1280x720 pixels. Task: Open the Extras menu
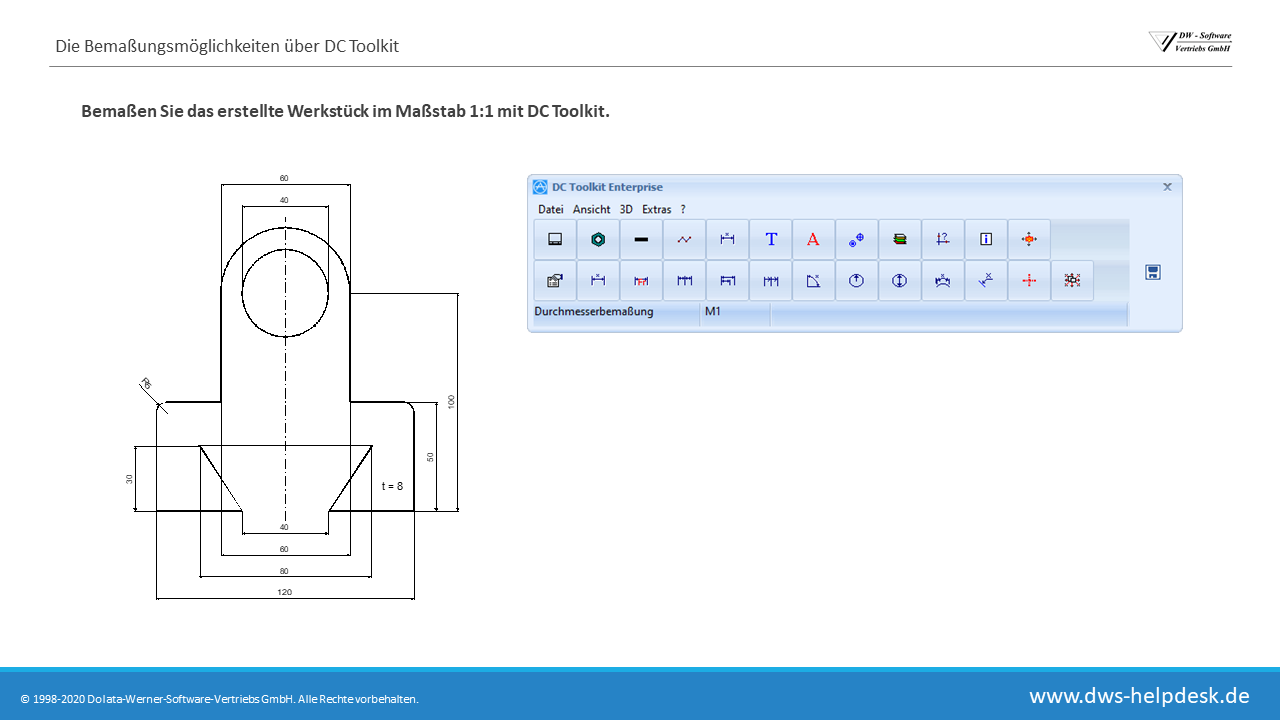coord(657,209)
